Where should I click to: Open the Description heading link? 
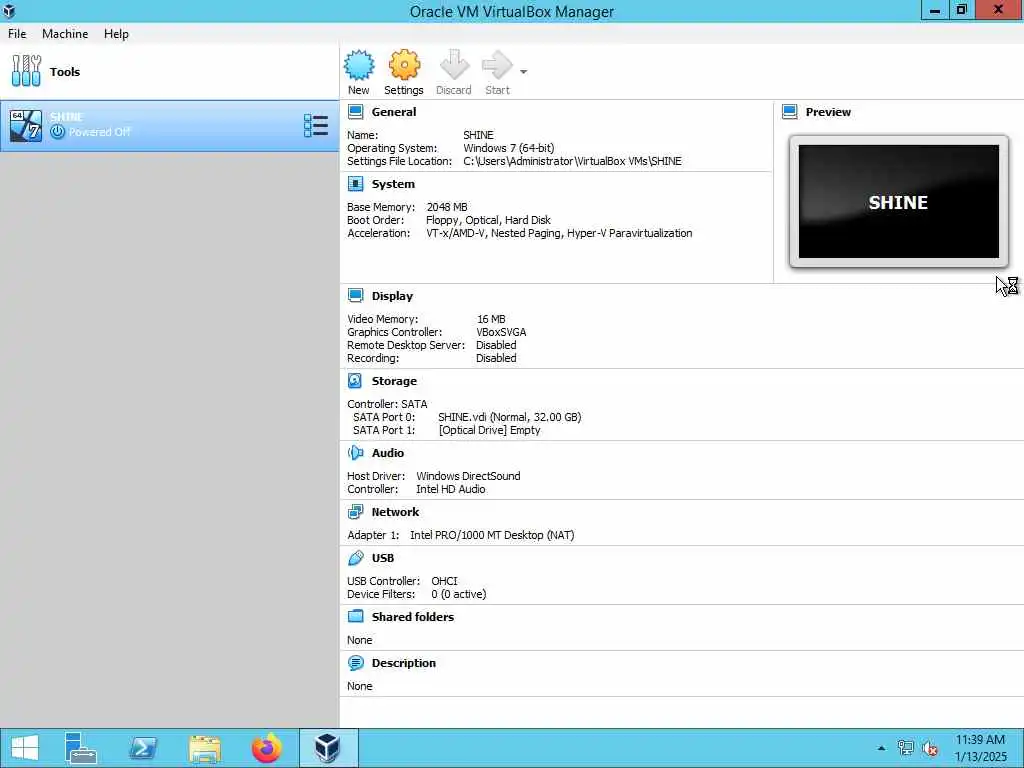404,663
